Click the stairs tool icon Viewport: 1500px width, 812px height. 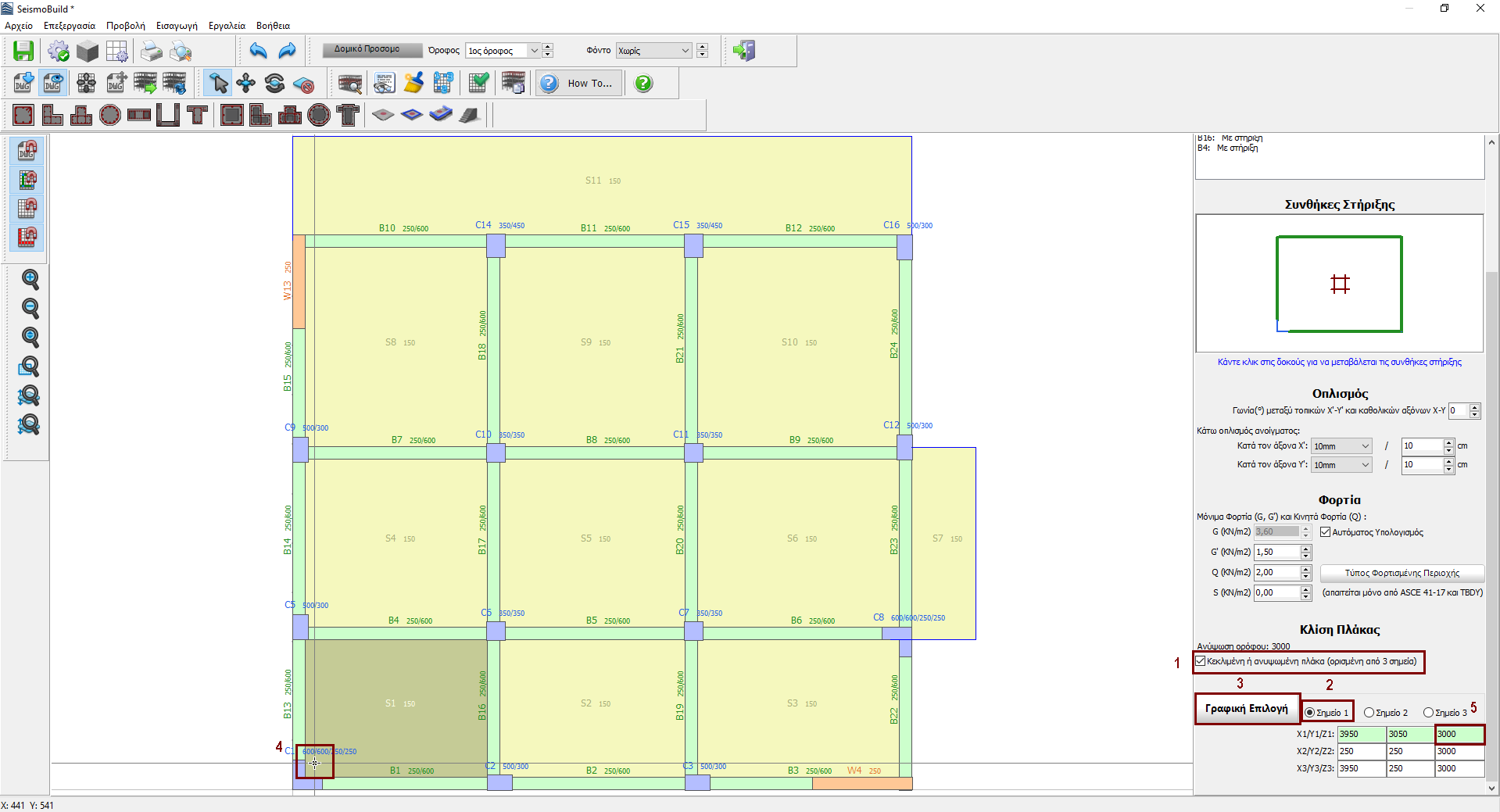point(469,115)
